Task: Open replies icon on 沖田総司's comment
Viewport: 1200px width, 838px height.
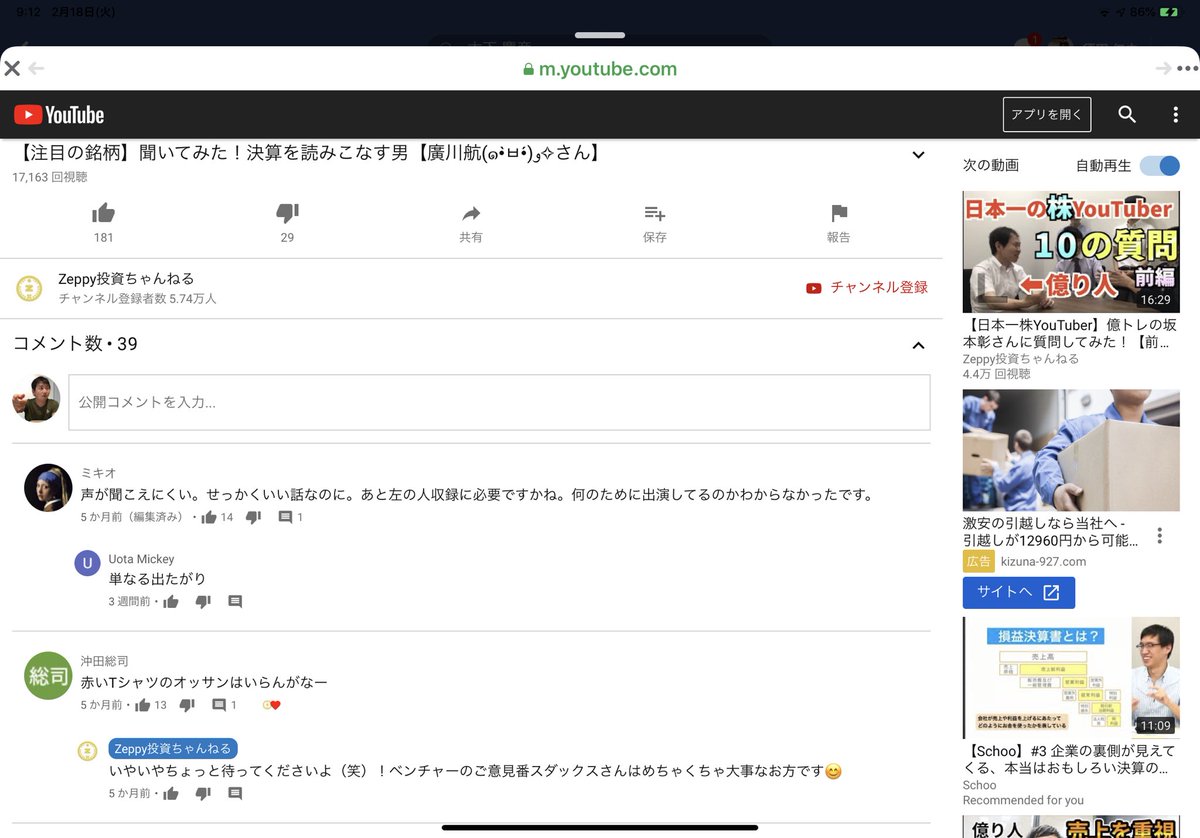Action: point(219,705)
